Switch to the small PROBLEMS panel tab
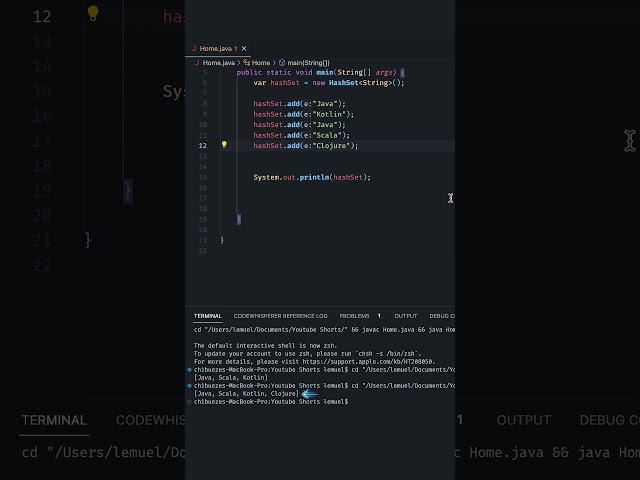 (354, 316)
